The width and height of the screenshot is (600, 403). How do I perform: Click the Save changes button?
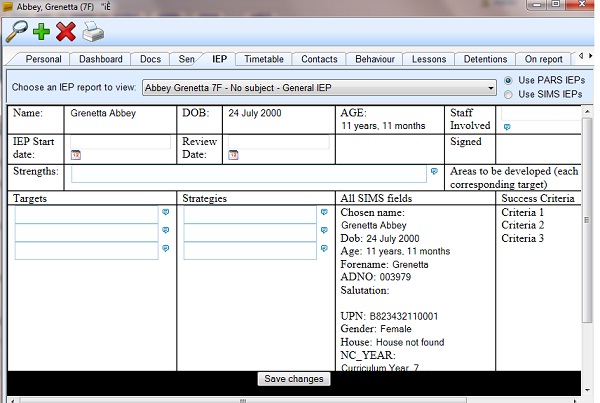coord(294,379)
